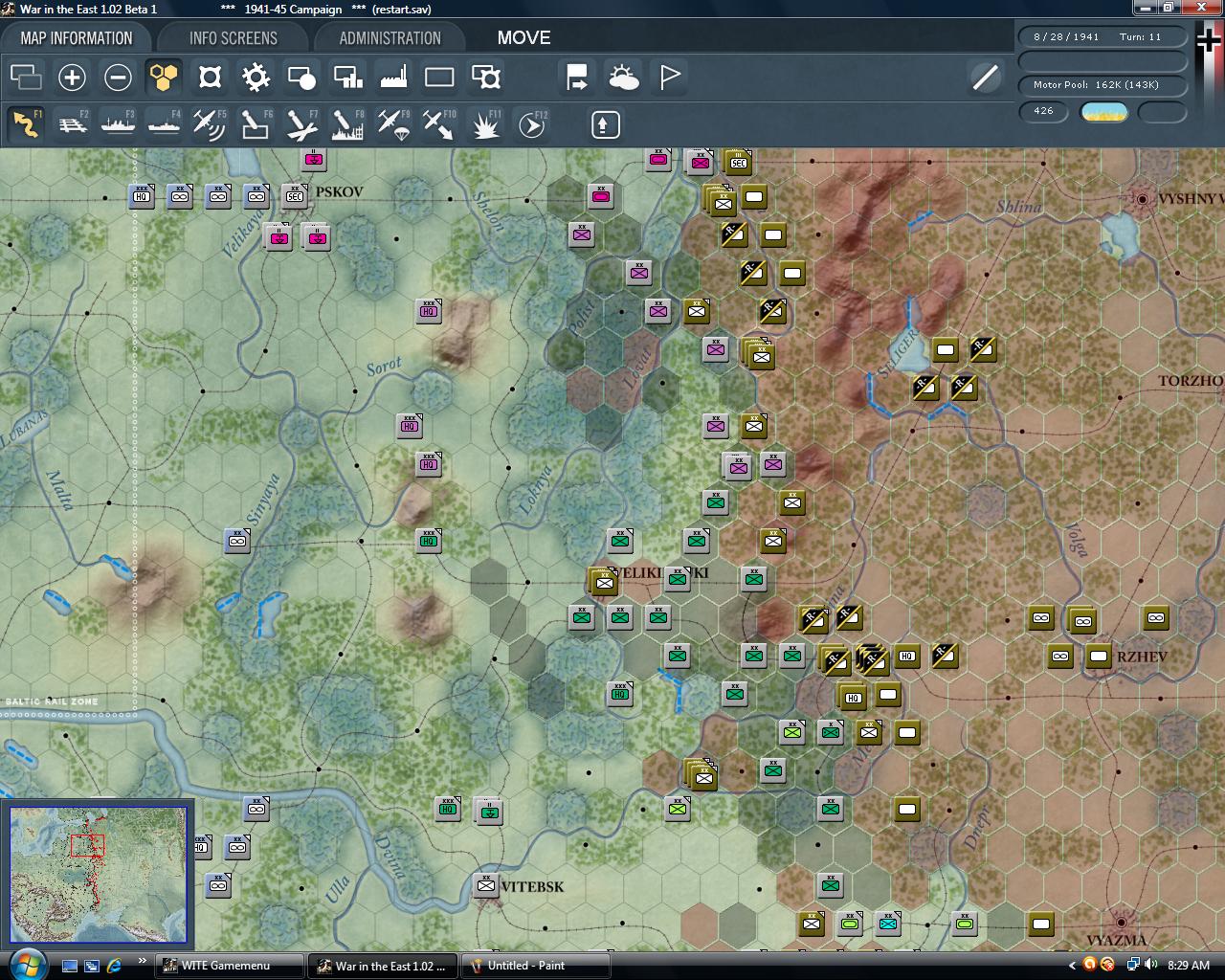Toggle bar-chart supply overlay icon
Viewport: 1225px width, 980px height.
pos(347,77)
